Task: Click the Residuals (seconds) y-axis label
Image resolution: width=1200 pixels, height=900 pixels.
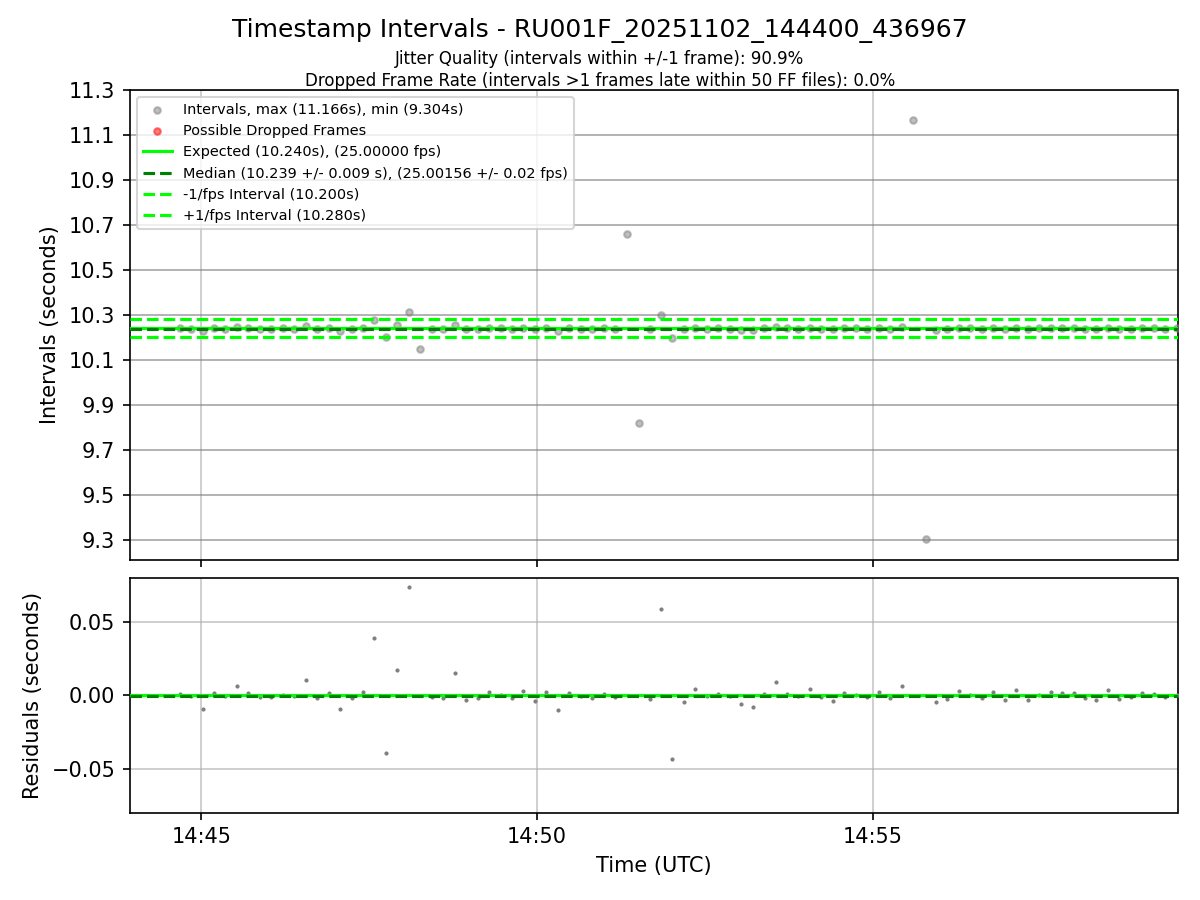Action: point(32,696)
